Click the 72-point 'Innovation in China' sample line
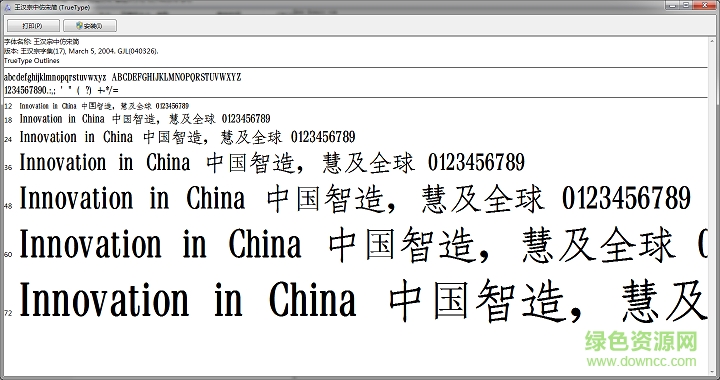The width and height of the screenshot is (720, 380). (363, 301)
